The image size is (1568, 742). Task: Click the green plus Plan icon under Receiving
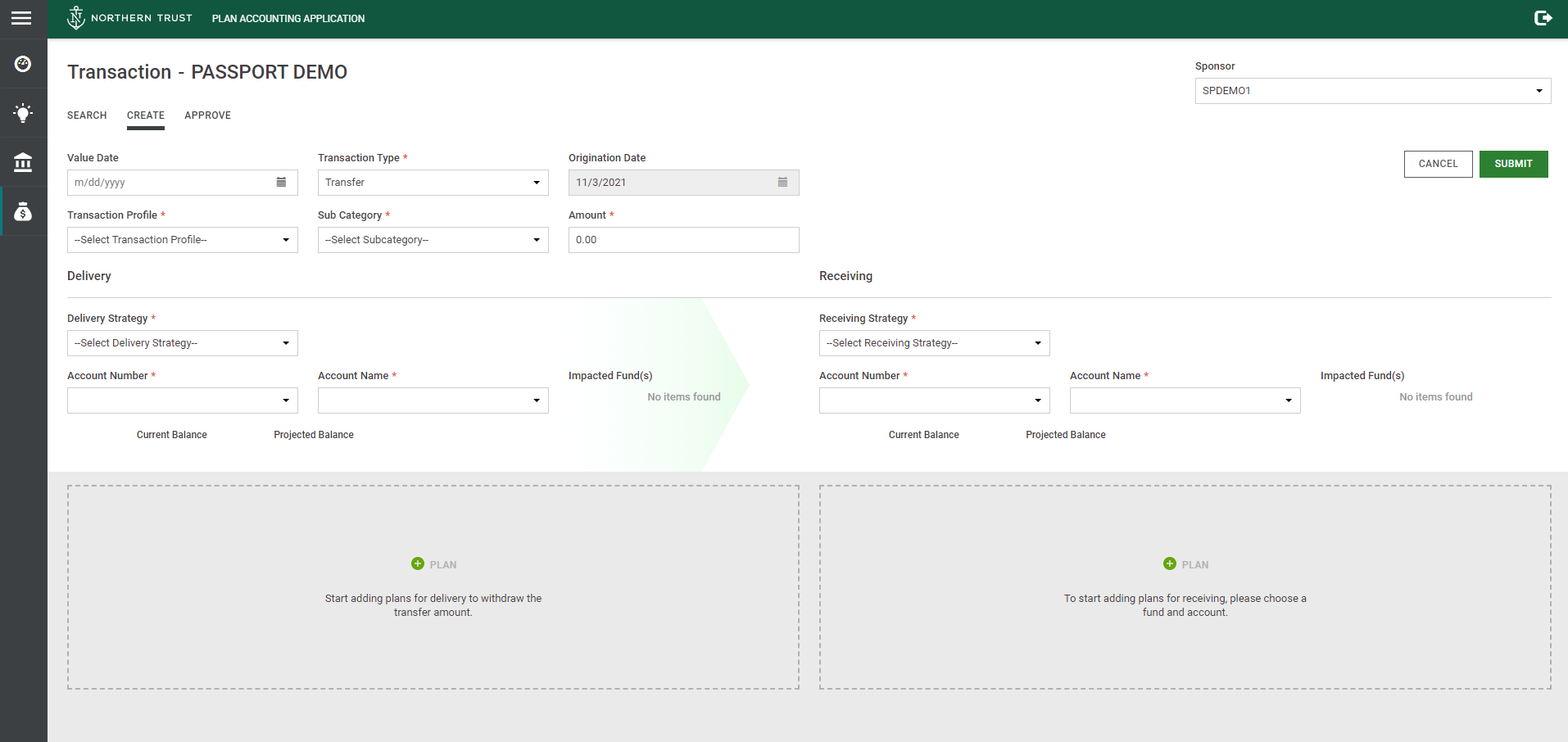click(x=1170, y=563)
